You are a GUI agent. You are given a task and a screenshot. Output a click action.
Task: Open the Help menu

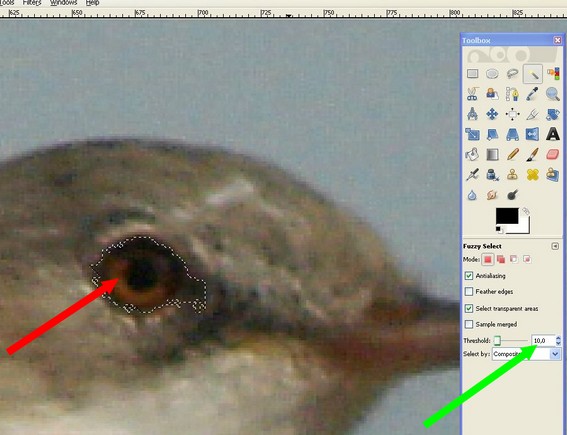point(92,3)
